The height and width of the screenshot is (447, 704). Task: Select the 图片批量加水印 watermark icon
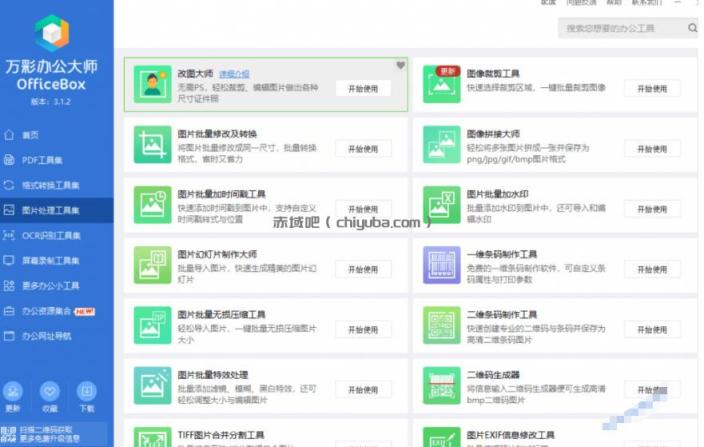pos(441,205)
